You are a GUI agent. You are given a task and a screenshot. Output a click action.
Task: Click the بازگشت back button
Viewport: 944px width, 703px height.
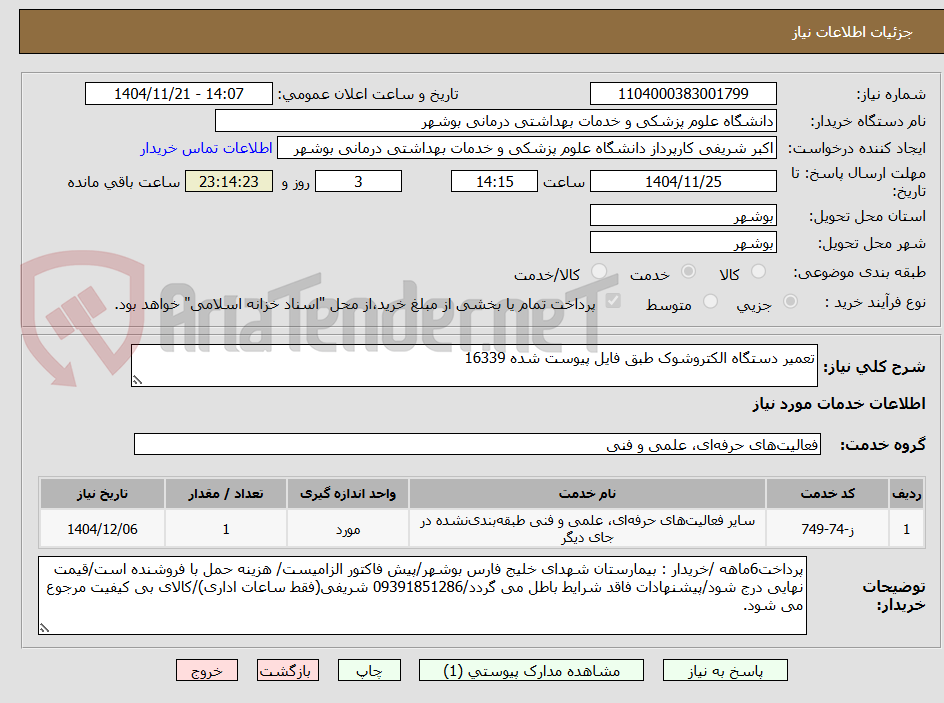pyautogui.click(x=288, y=670)
